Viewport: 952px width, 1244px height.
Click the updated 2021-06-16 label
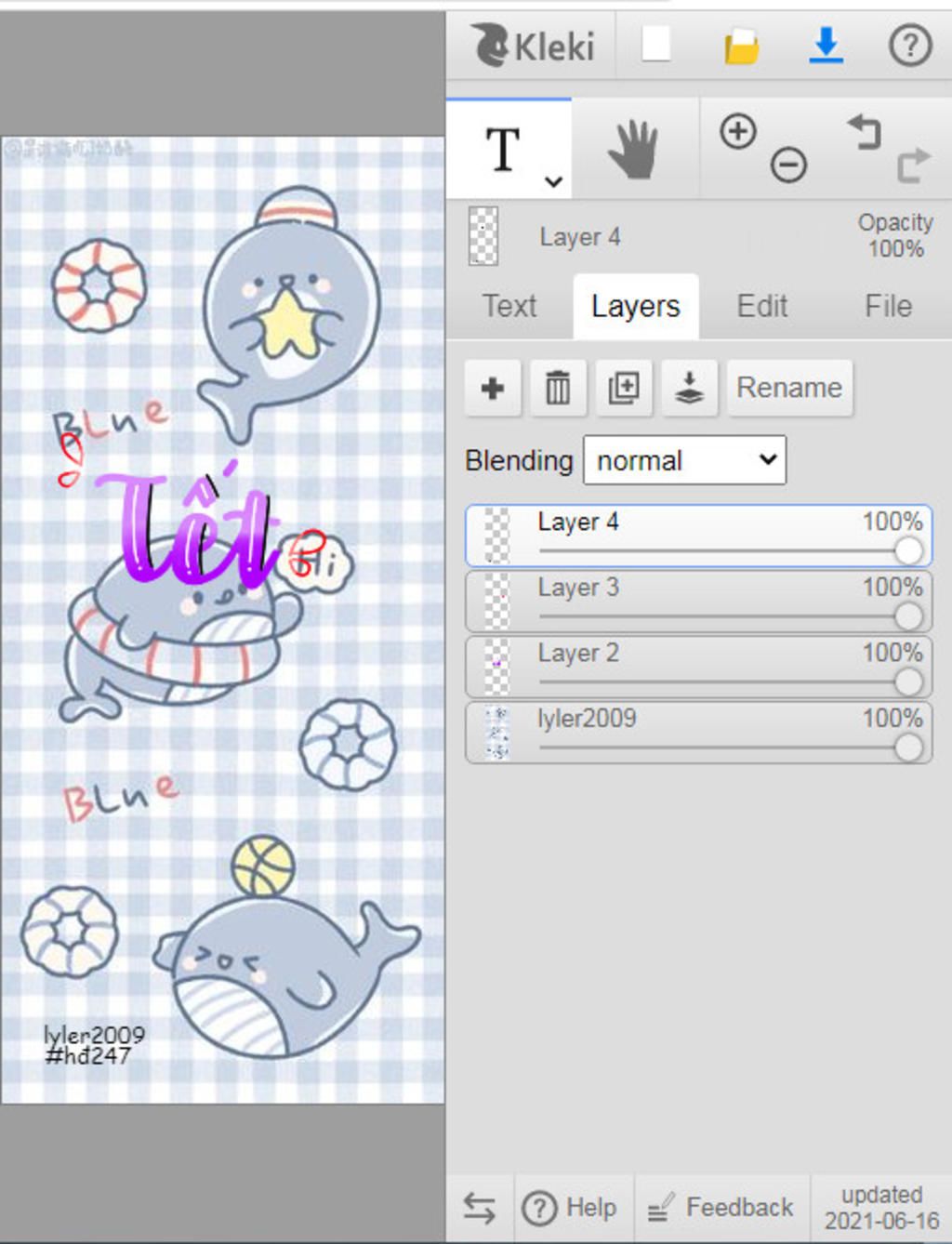point(881,1208)
